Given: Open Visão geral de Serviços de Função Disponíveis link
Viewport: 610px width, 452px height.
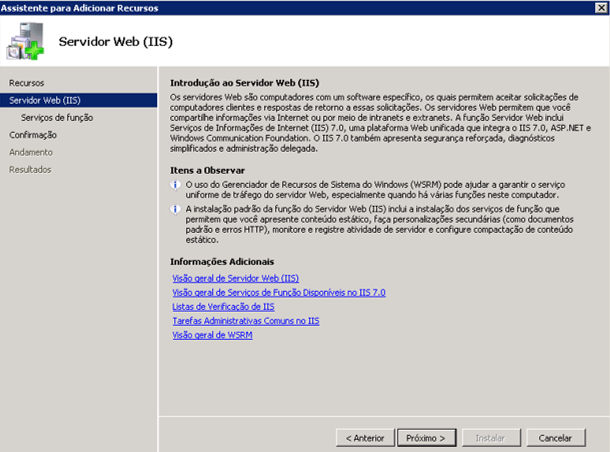Looking at the screenshot, I should tap(279, 293).
